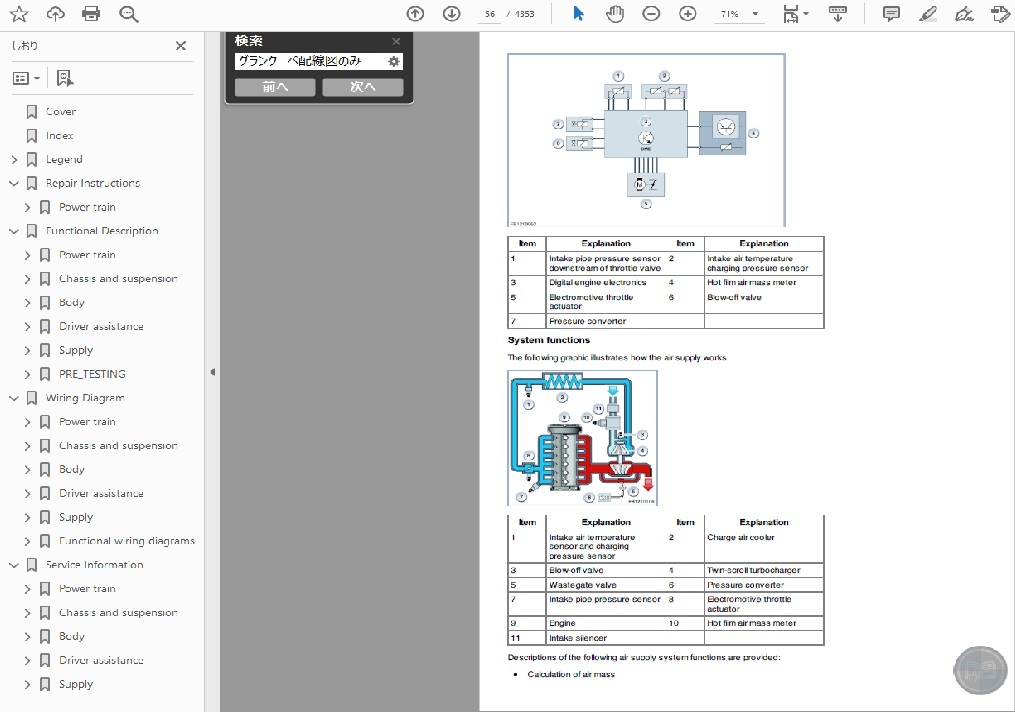Viewport: 1015px width, 712px height.
Task: Open Body under Service Information
Action: [71, 636]
